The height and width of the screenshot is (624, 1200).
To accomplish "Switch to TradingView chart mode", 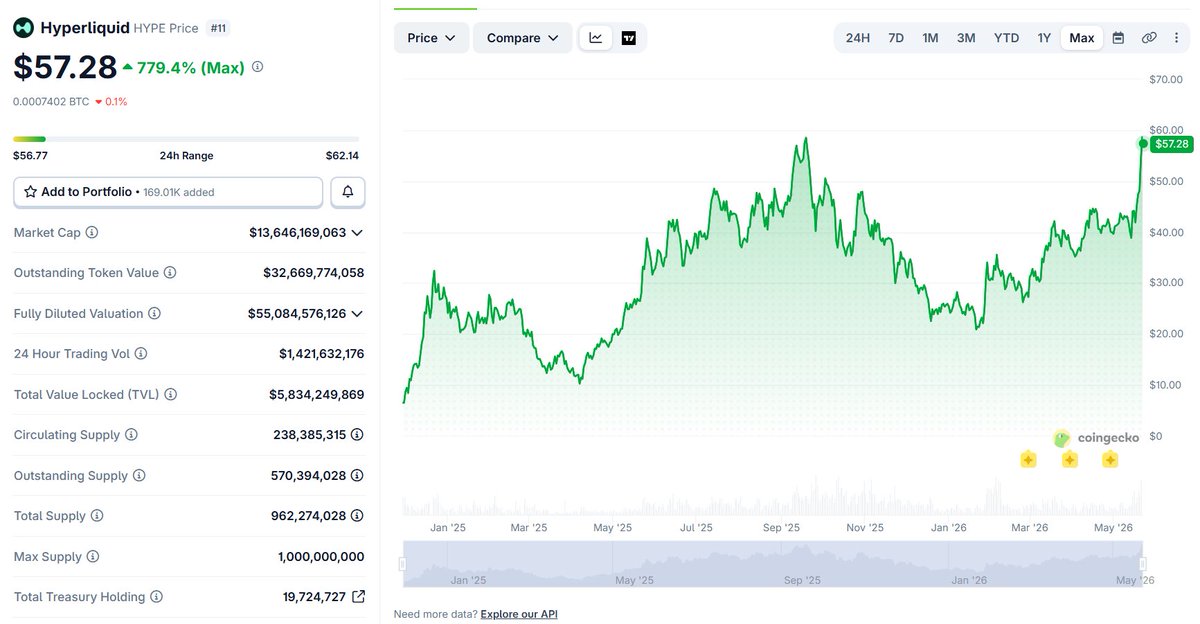I will [628, 38].
